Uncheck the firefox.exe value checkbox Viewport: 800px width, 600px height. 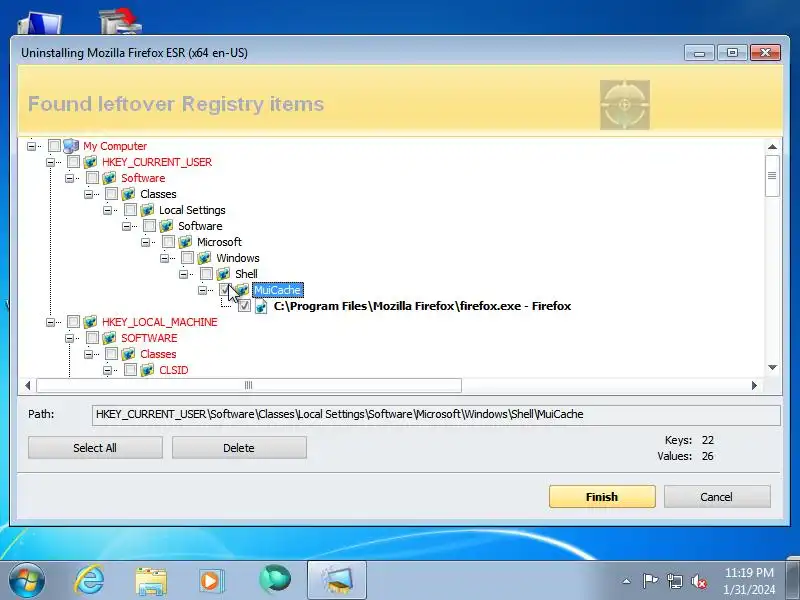(x=244, y=306)
